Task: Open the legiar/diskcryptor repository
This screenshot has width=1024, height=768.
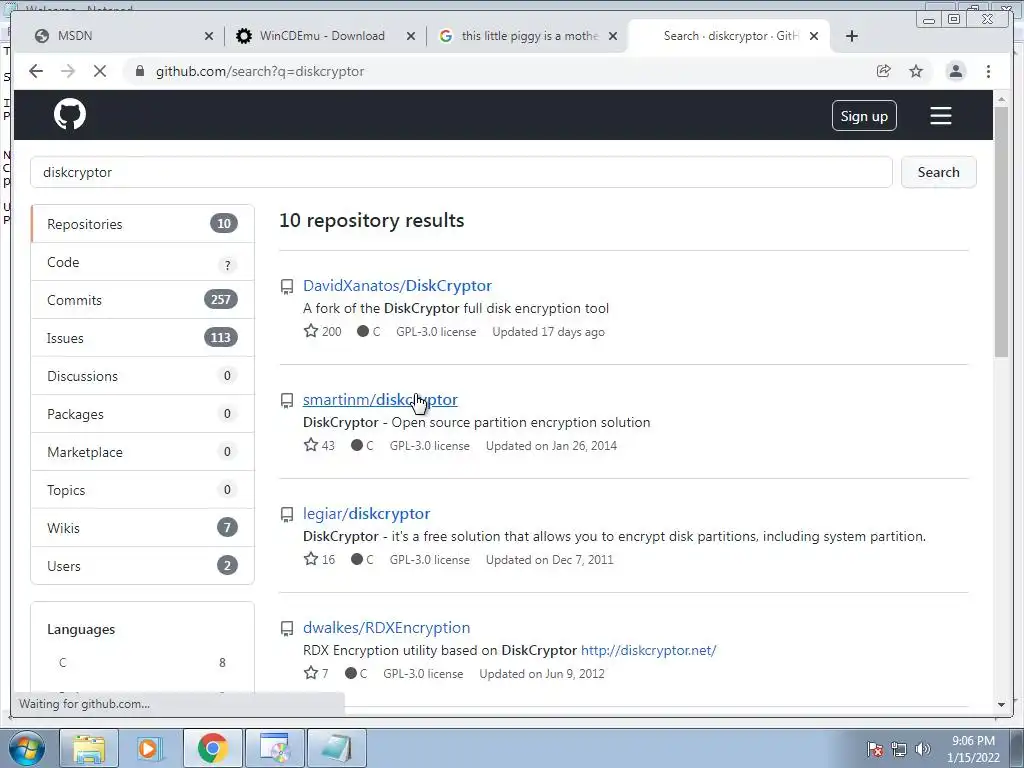Action: coord(366,513)
